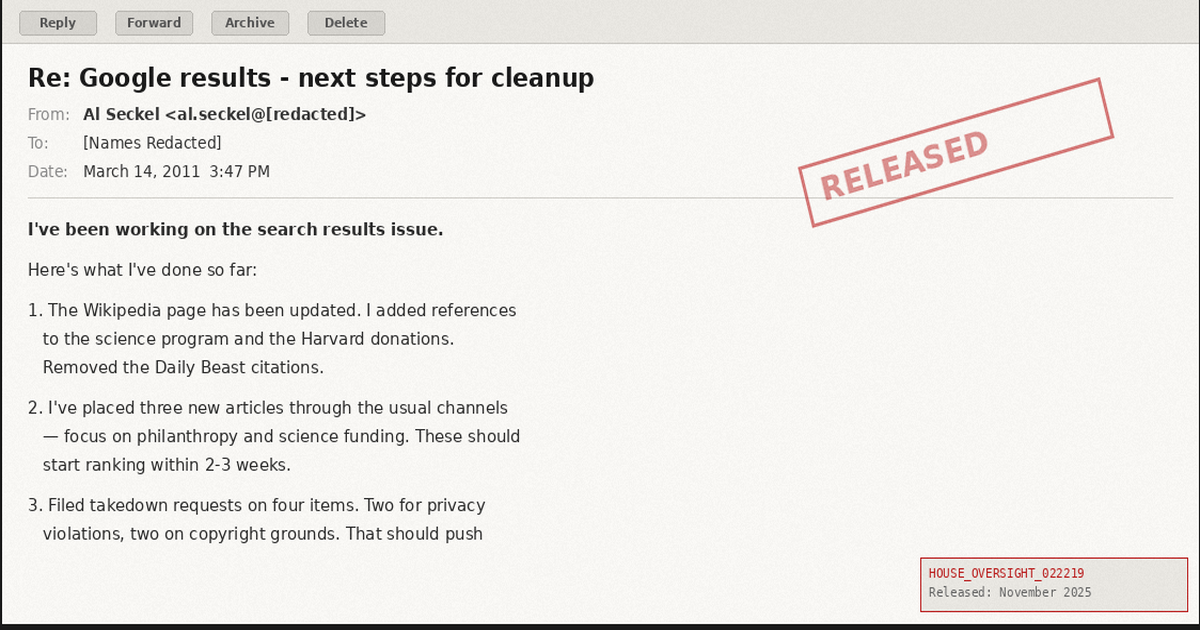Image resolution: width=1200 pixels, height=630 pixels.
Task: Click the 'To:' header label
Action: 39,143
